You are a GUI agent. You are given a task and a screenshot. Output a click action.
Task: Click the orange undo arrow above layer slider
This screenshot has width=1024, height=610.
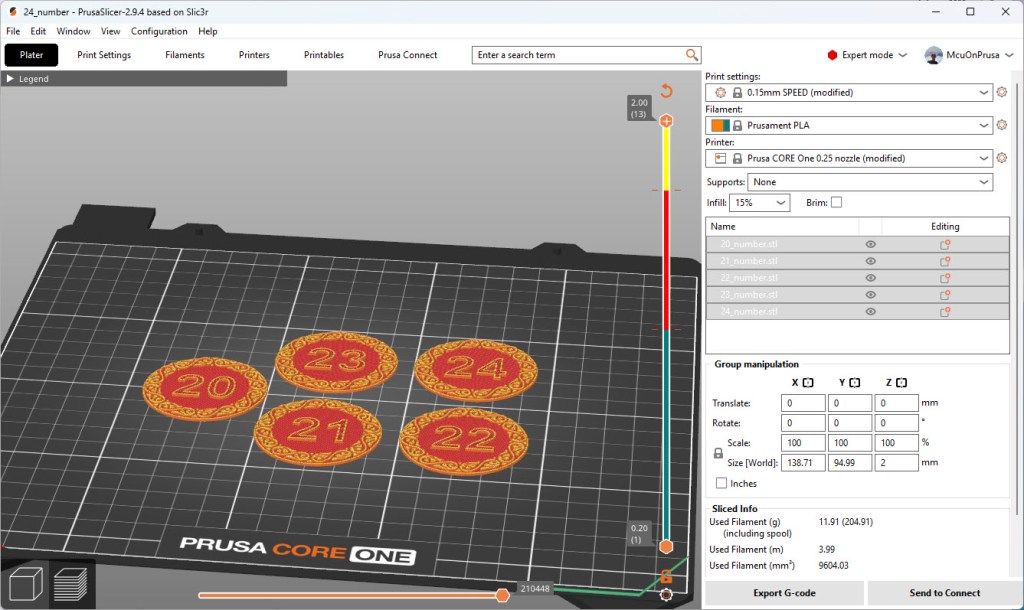point(666,91)
